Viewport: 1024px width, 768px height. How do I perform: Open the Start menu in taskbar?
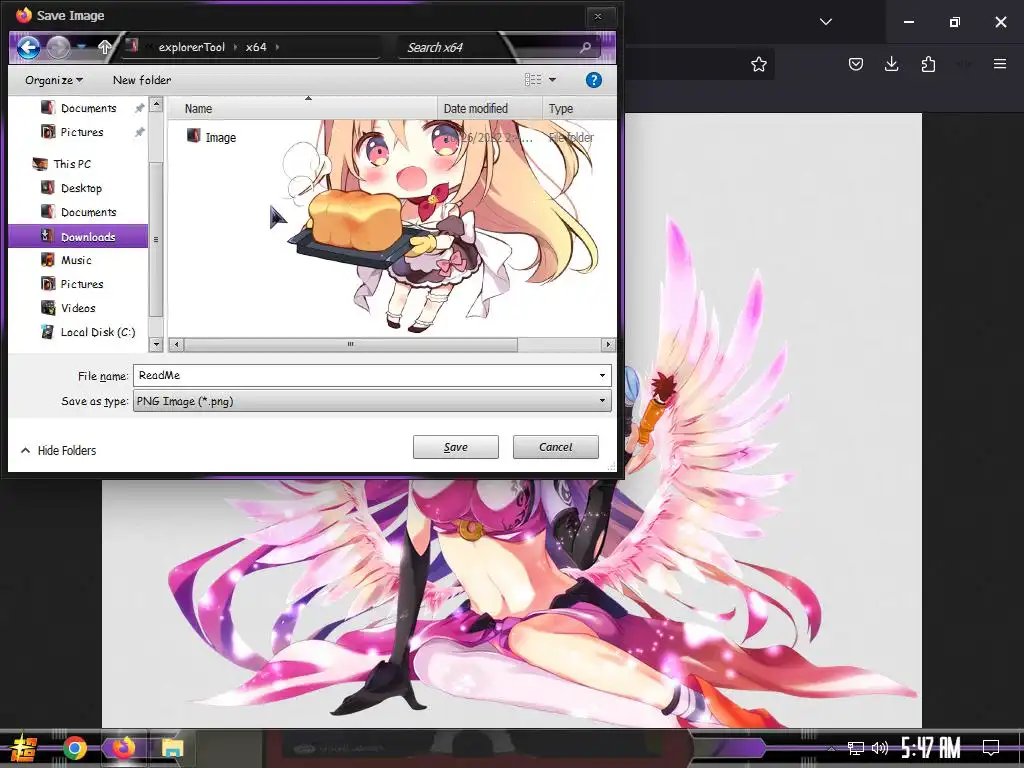tap(23, 748)
